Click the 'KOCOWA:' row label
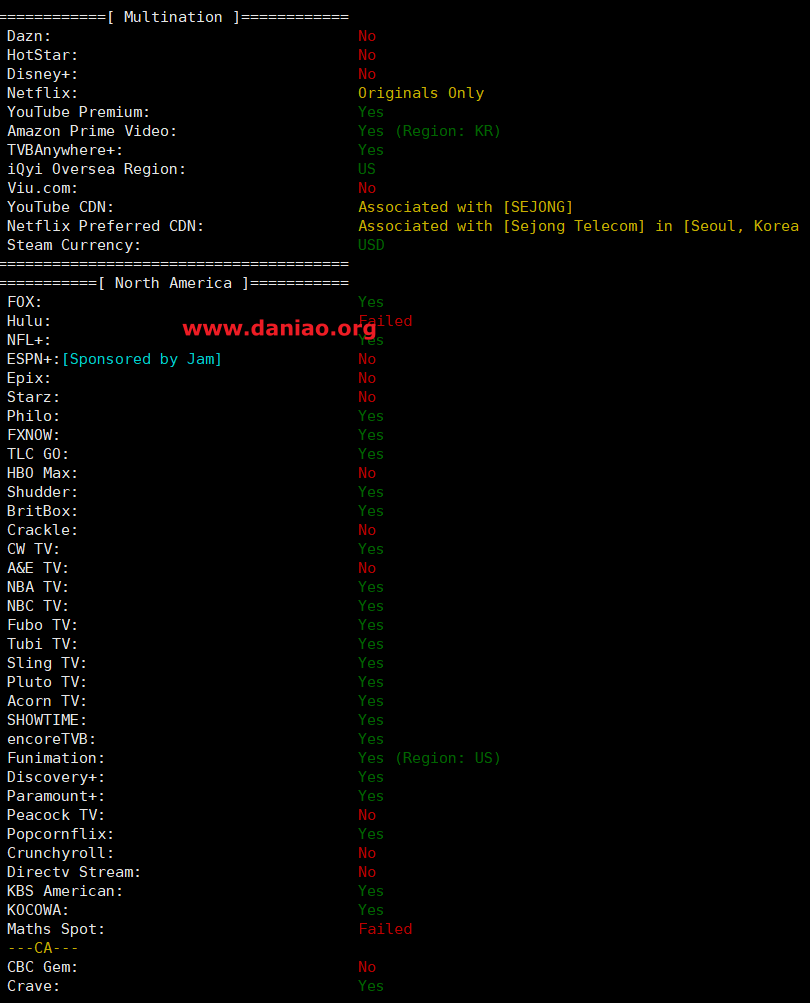This screenshot has width=810, height=1003. pos(38,911)
